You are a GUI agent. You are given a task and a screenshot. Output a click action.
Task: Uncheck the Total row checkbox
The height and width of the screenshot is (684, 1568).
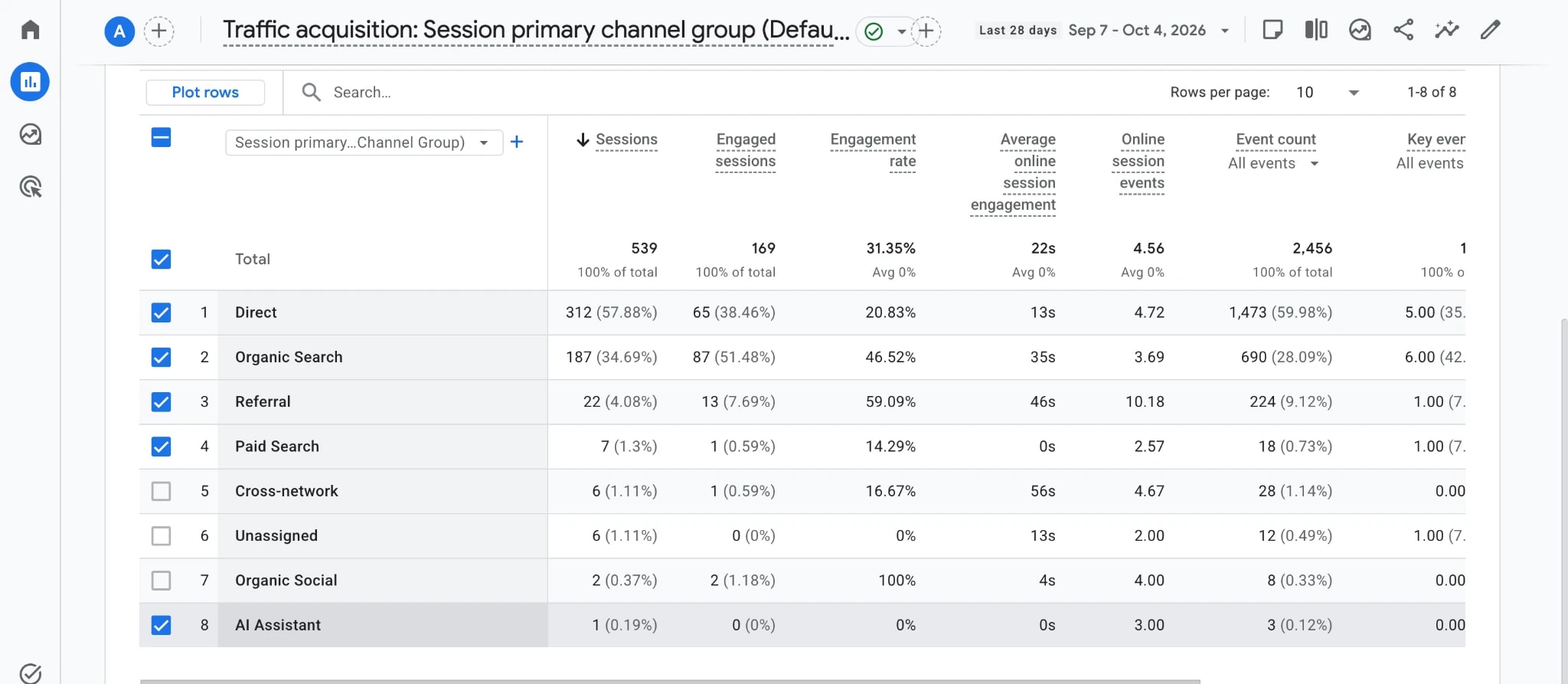[x=161, y=259]
